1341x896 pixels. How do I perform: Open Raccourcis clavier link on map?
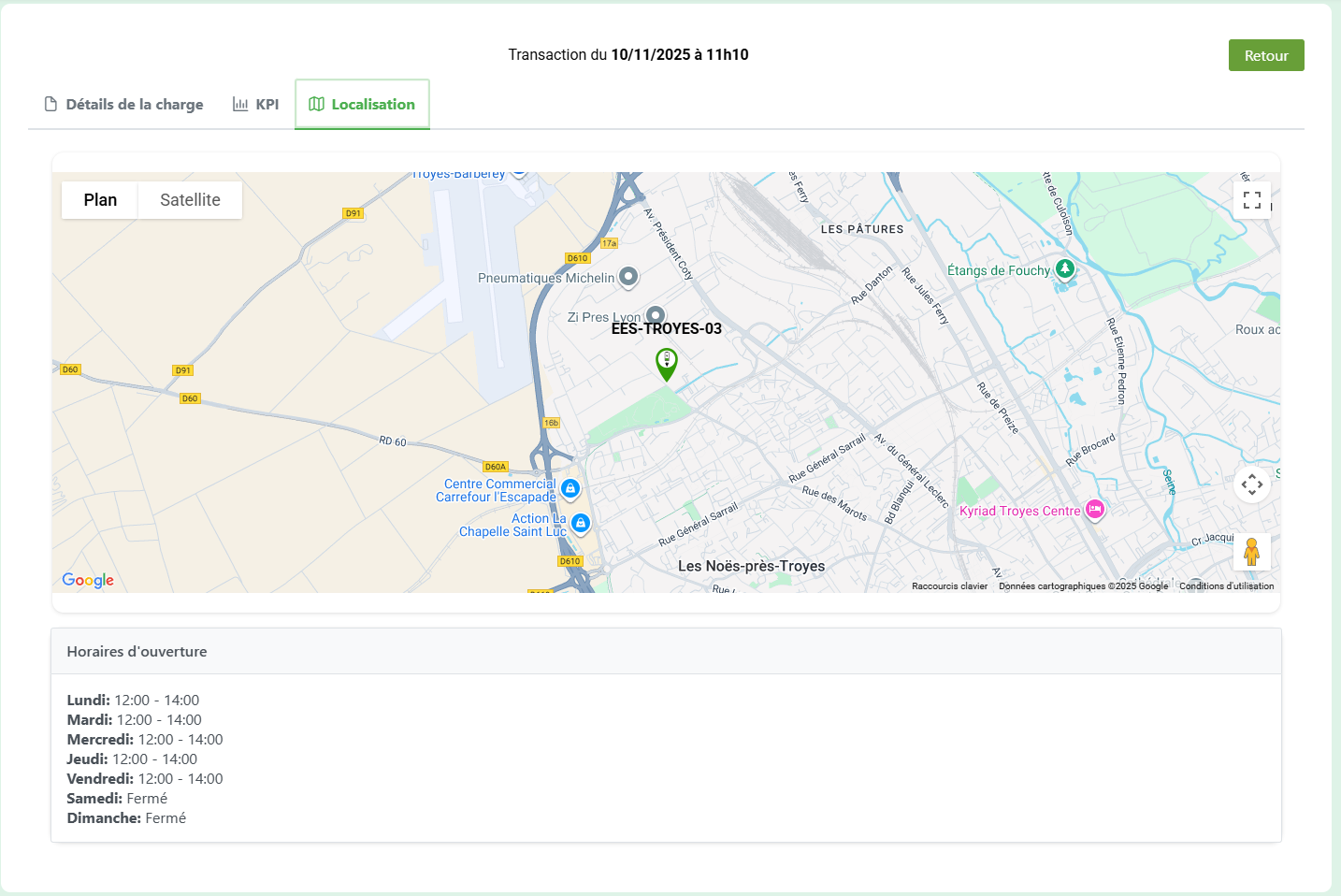click(x=949, y=586)
